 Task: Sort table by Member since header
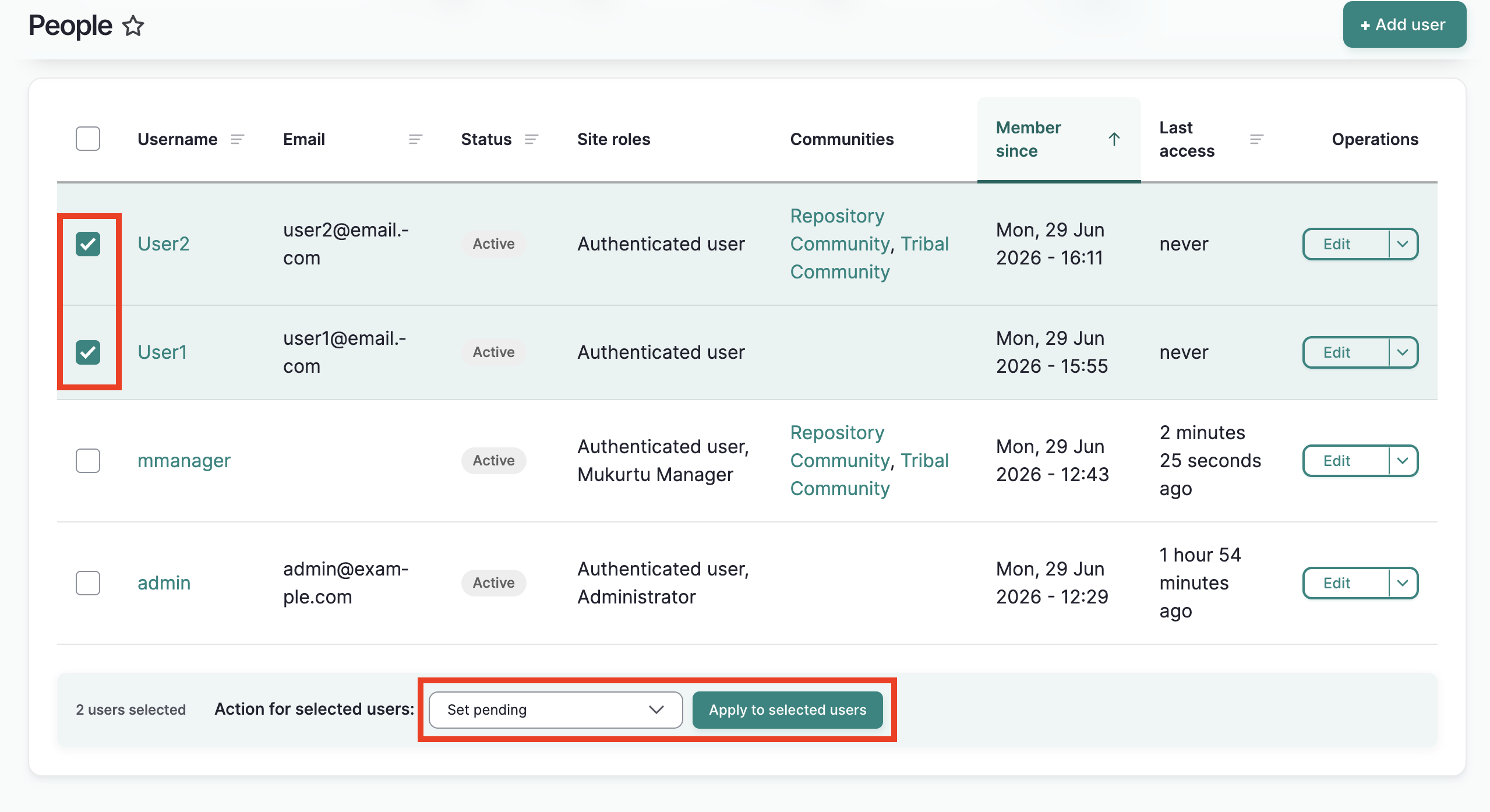(x=1029, y=139)
